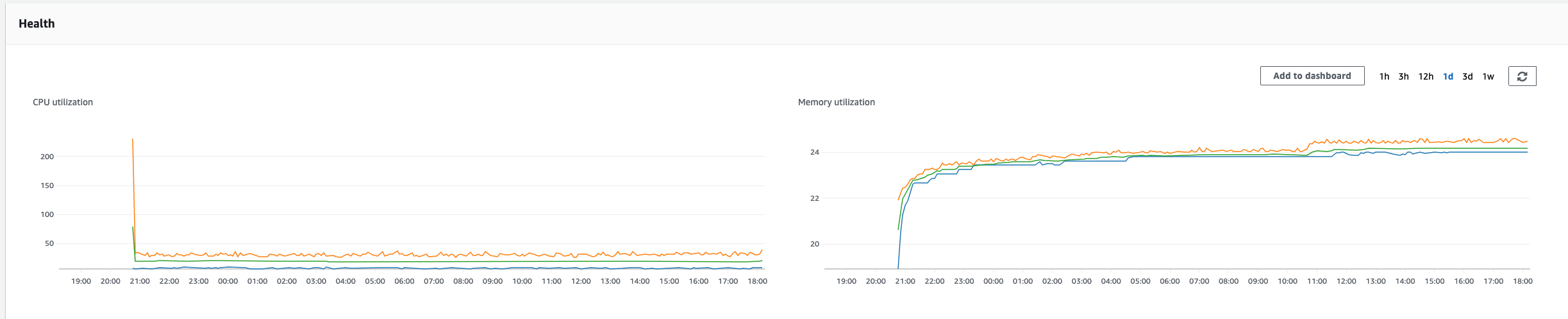Click 17:00 on Memory chart time axis
Image resolution: width=1568 pixels, height=319 pixels.
point(1493,281)
